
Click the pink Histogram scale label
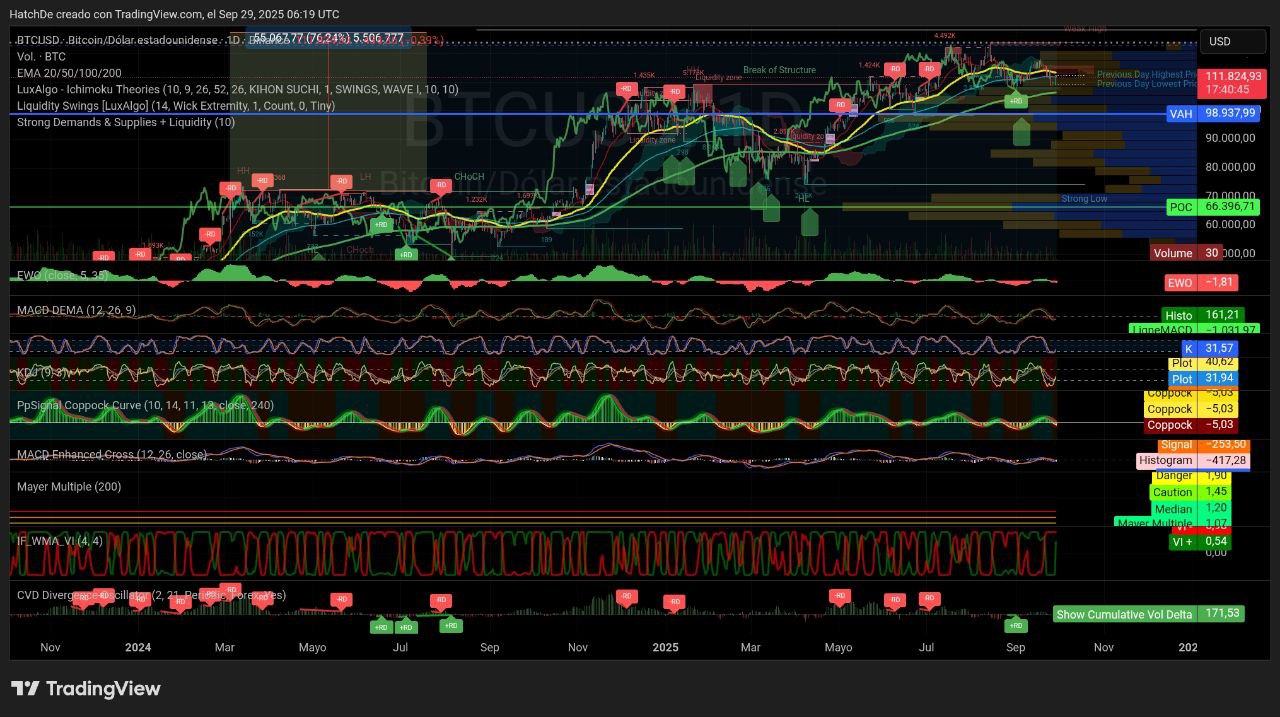[x=1165, y=461]
